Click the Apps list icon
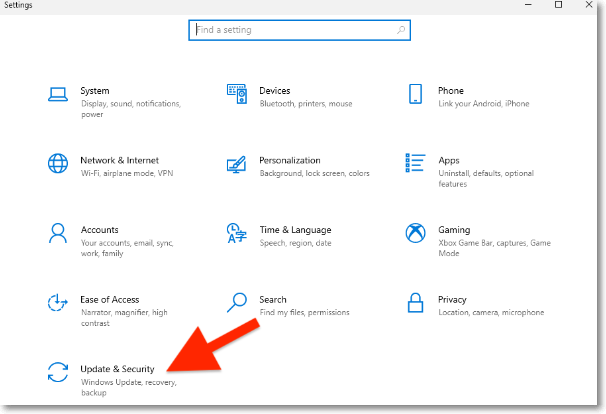Viewport: 606px width, 414px height. coord(415,163)
